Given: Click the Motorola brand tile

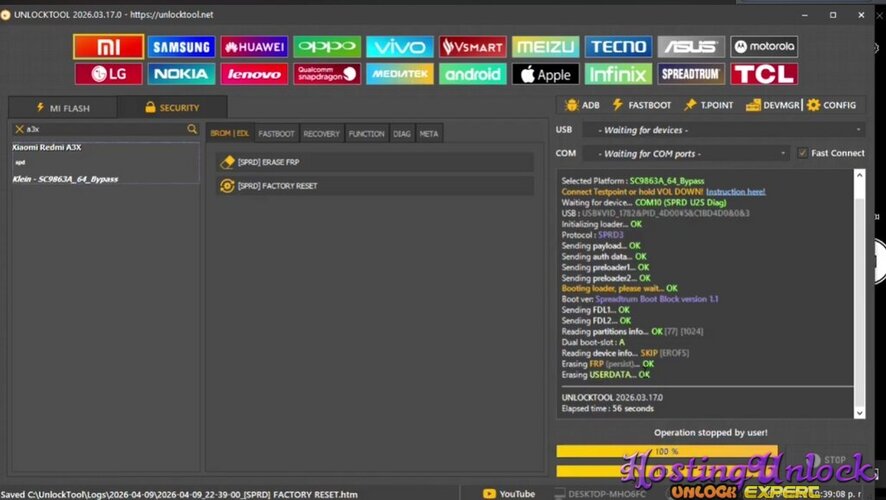Looking at the screenshot, I should (764, 47).
